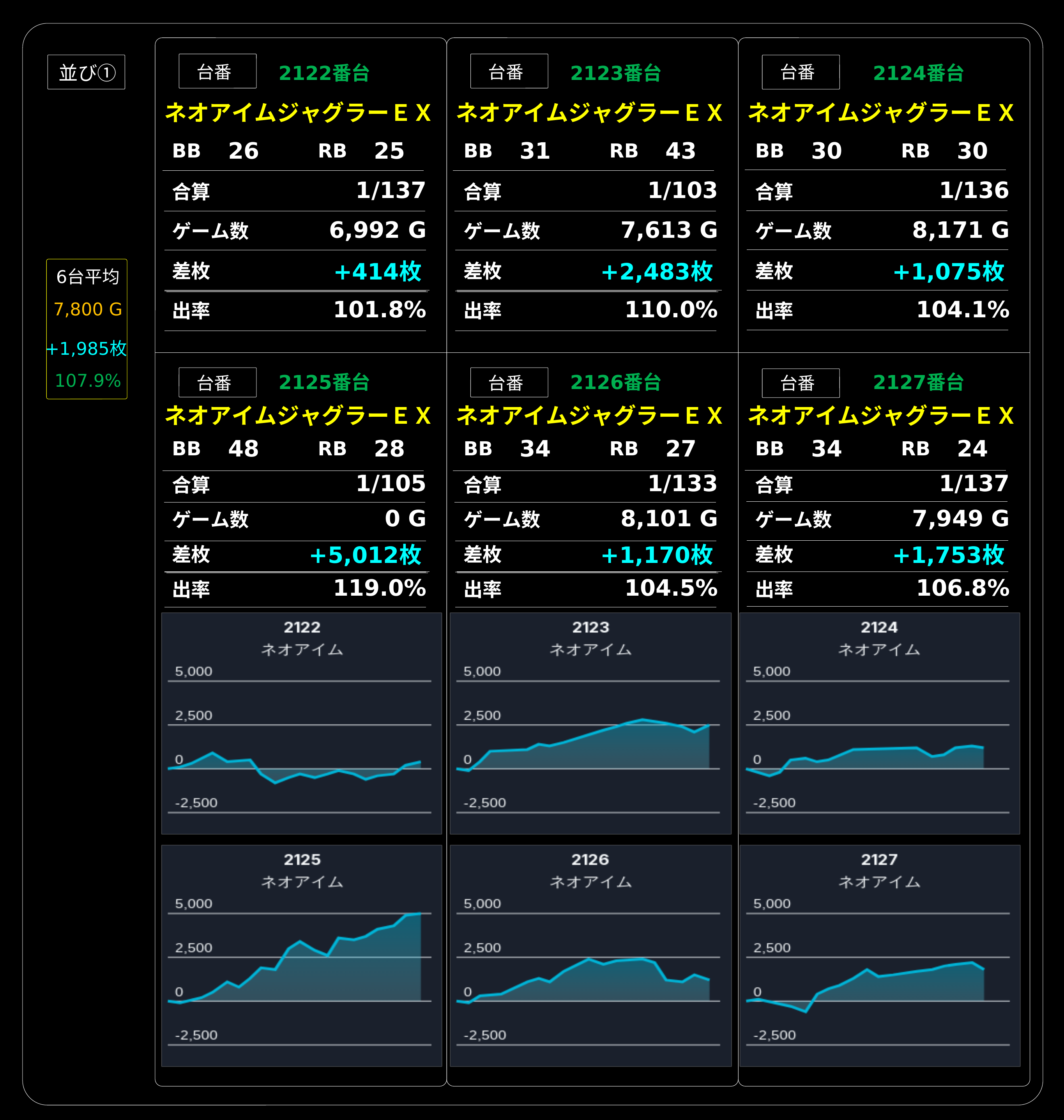The height and width of the screenshot is (1120, 1064).
Task: Click 1/137 合算 value for machine 2122
Action: point(391,191)
